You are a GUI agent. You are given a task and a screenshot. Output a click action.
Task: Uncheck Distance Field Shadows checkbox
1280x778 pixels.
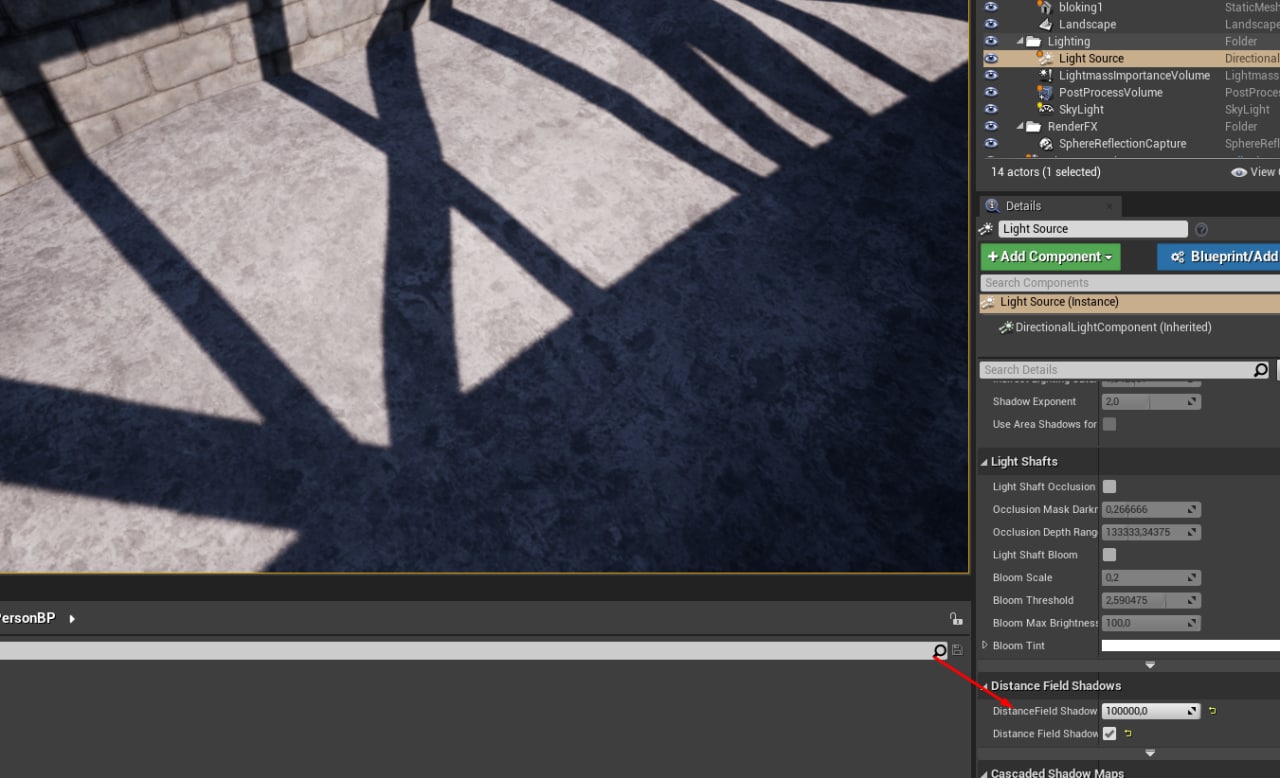click(1109, 734)
